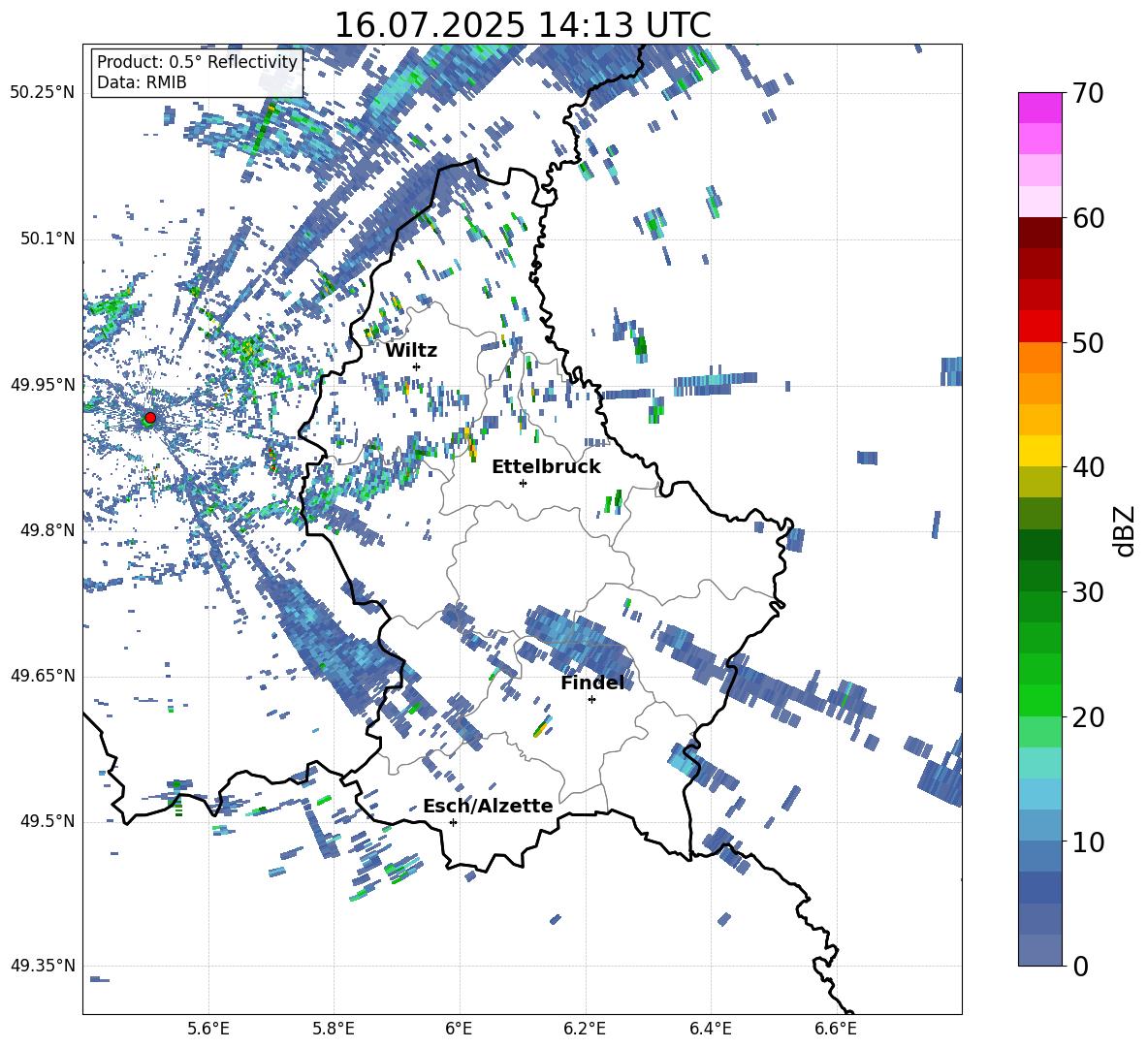This screenshot has width=1148, height=1048.
Task: Select the Esch/Alzette city label
Action: click(x=488, y=807)
